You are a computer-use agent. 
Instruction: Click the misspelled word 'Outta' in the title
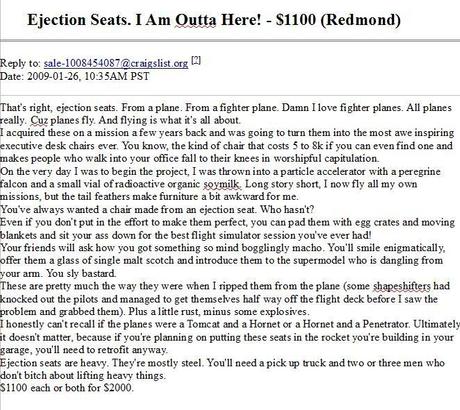tap(196, 20)
